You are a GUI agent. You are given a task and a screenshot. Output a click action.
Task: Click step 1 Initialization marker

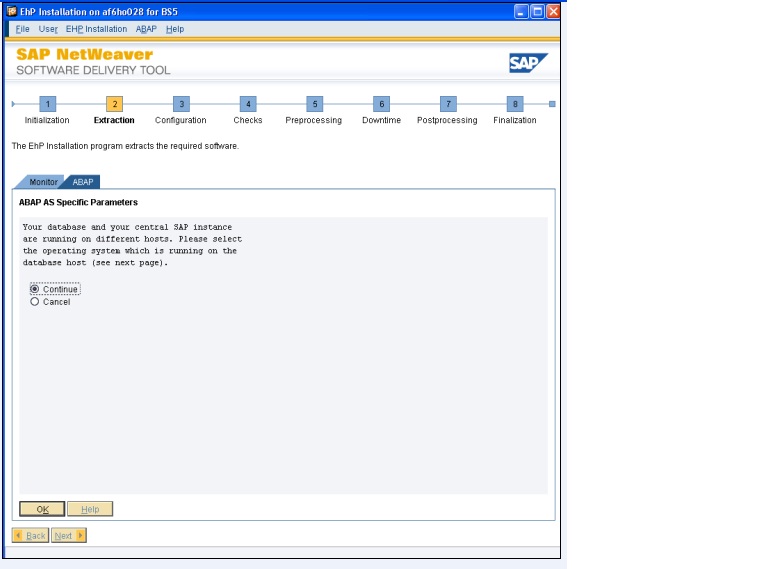(x=48, y=104)
